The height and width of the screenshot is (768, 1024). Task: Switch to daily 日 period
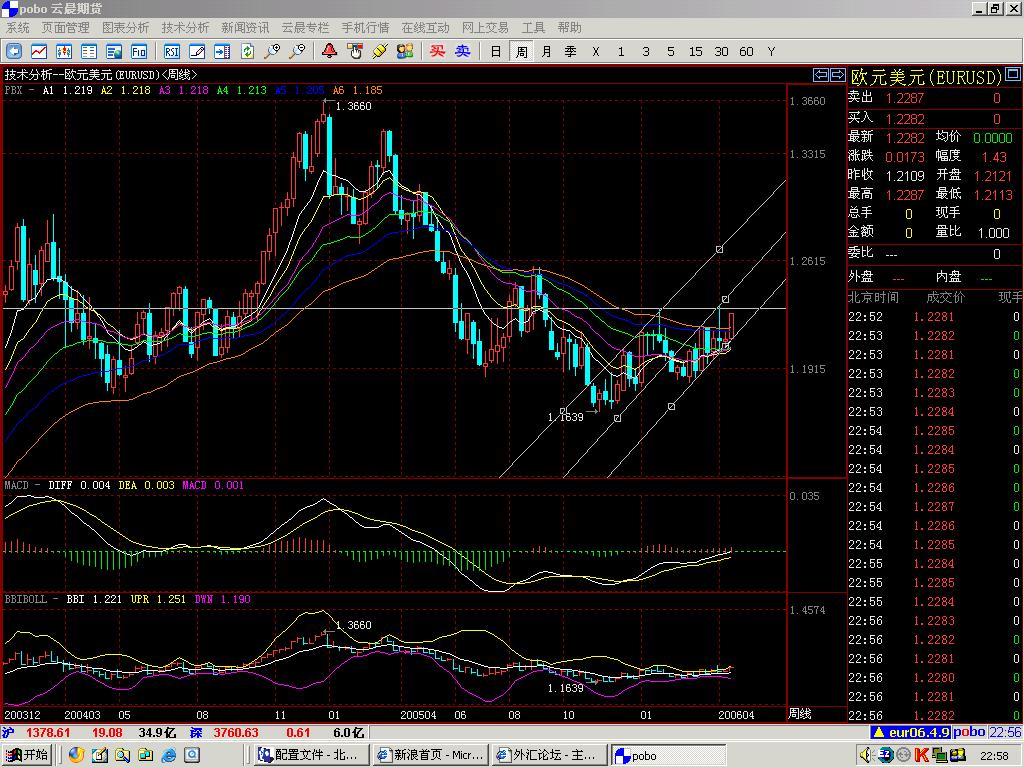[496, 52]
